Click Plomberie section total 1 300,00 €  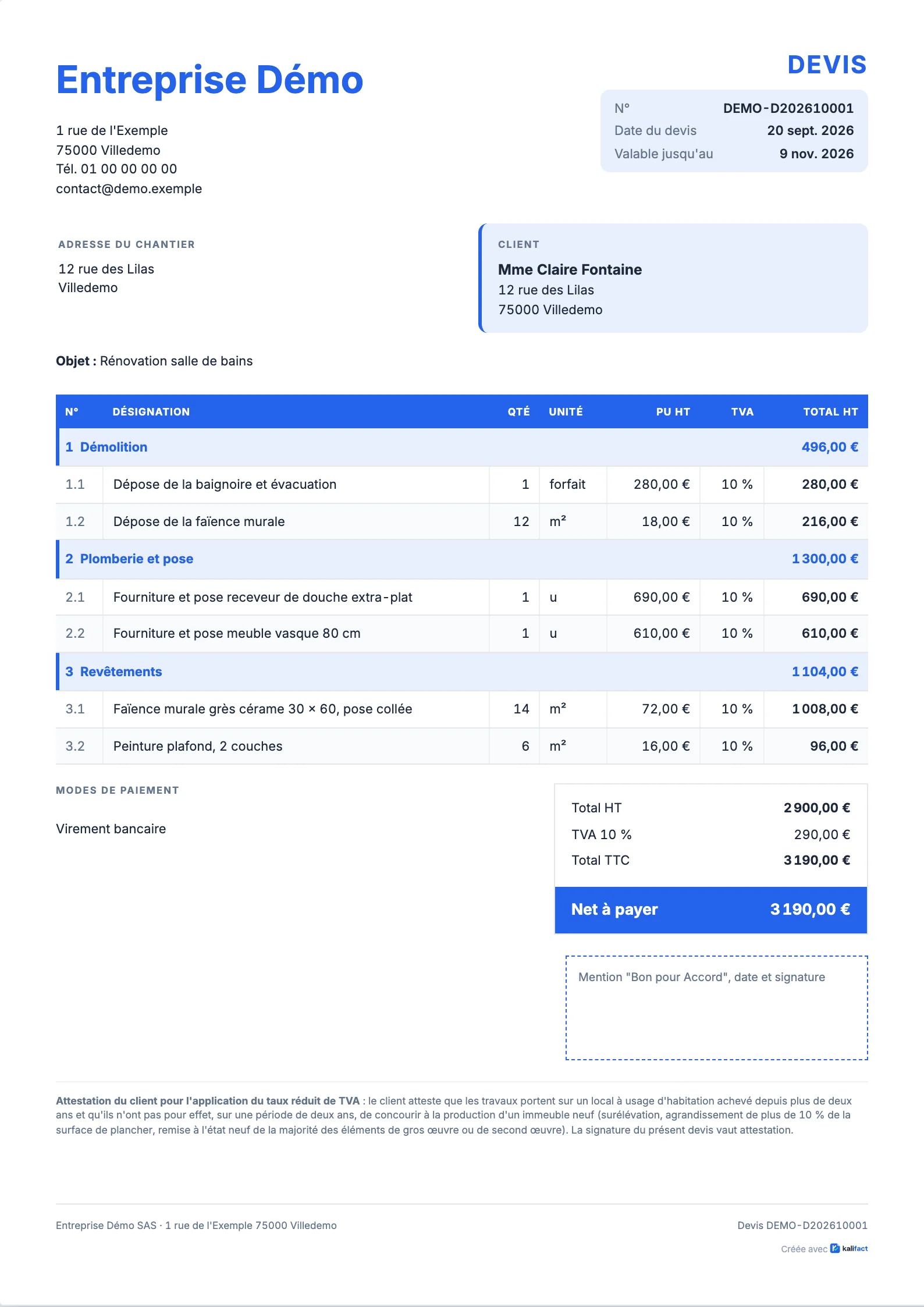(x=825, y=559)
